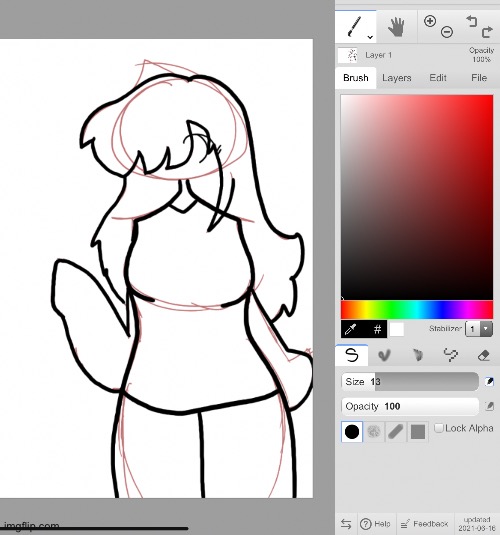This screenshot has width=500, height=535.
Task: Select the blend brush type
Action: pyautogui.click(x=384, y=355)
